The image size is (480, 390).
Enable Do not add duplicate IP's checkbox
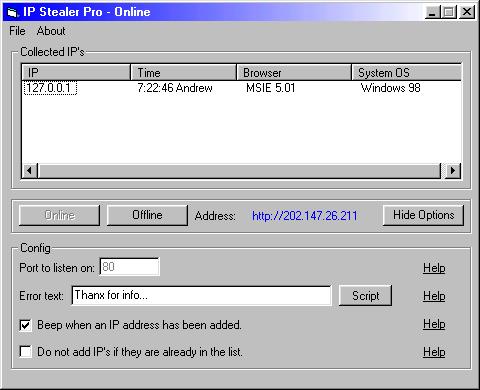click(26, 352)
